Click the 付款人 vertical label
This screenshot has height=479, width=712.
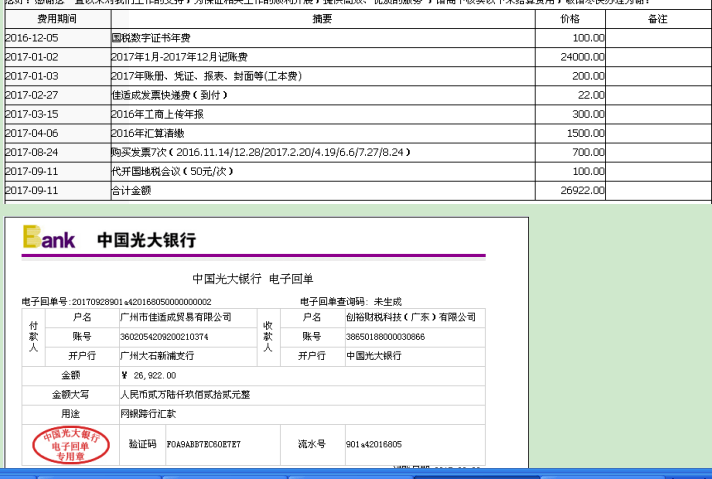[34, 336]
